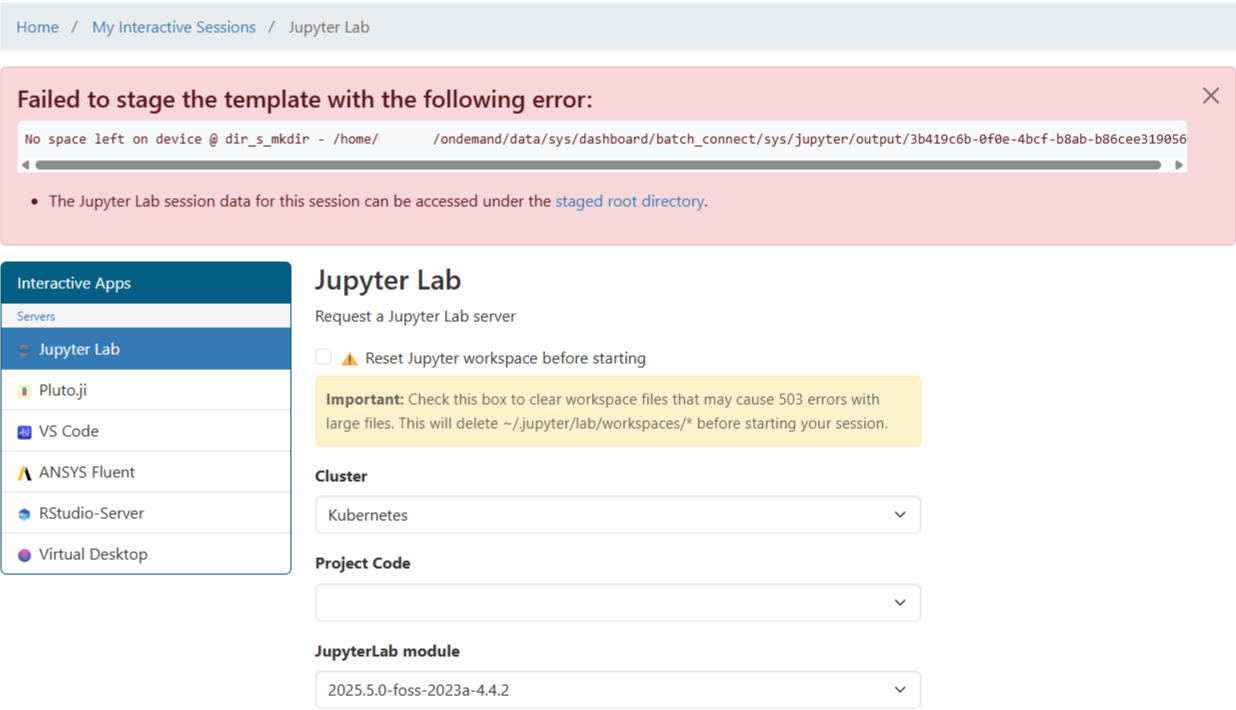Open the Cluster dropdown showing Kubernetes
This screenshot has height=710, width=1236.
(x=617, y=515)
